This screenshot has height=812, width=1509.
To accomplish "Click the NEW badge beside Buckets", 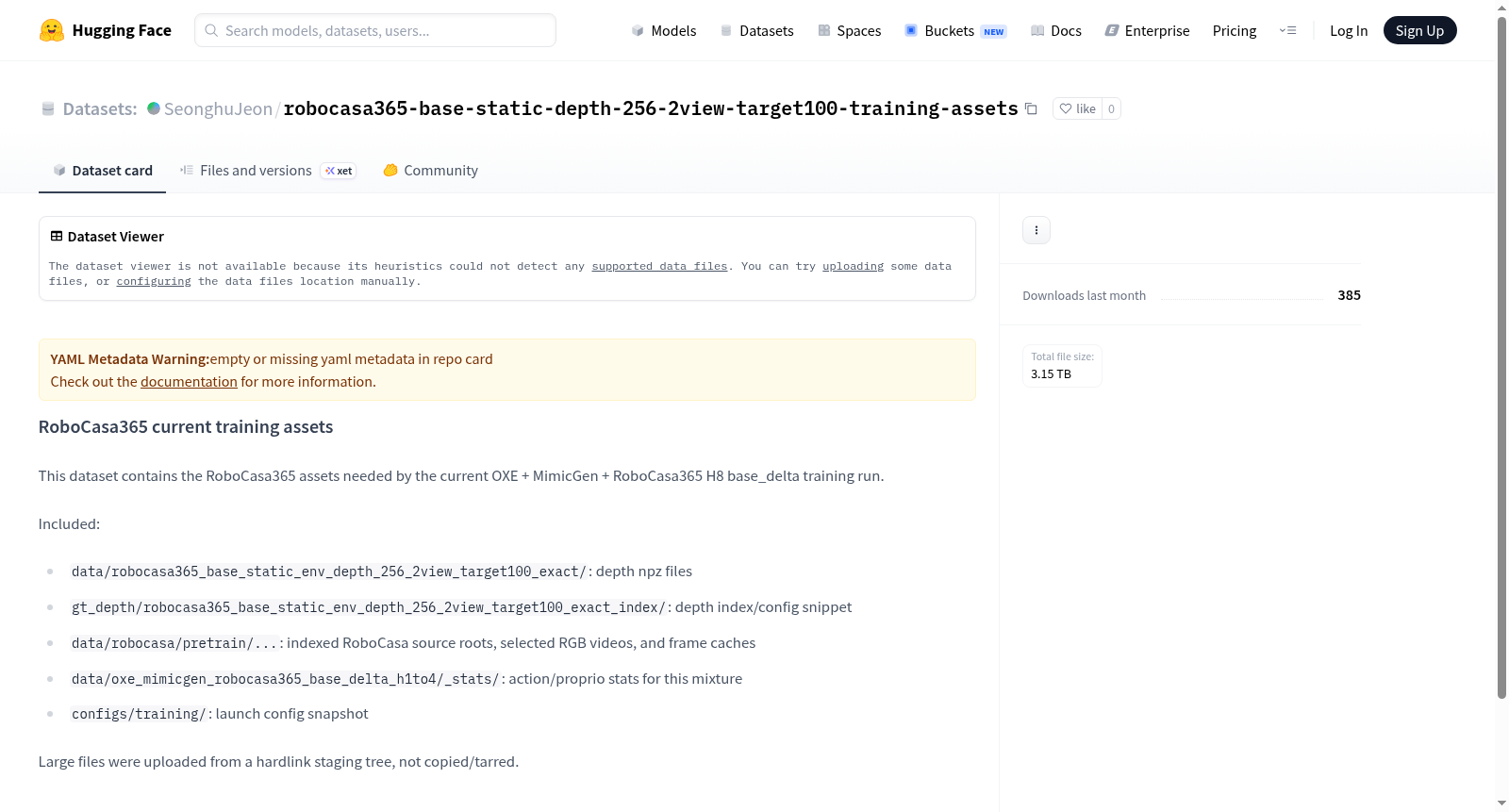I will [x=994, y=31].
